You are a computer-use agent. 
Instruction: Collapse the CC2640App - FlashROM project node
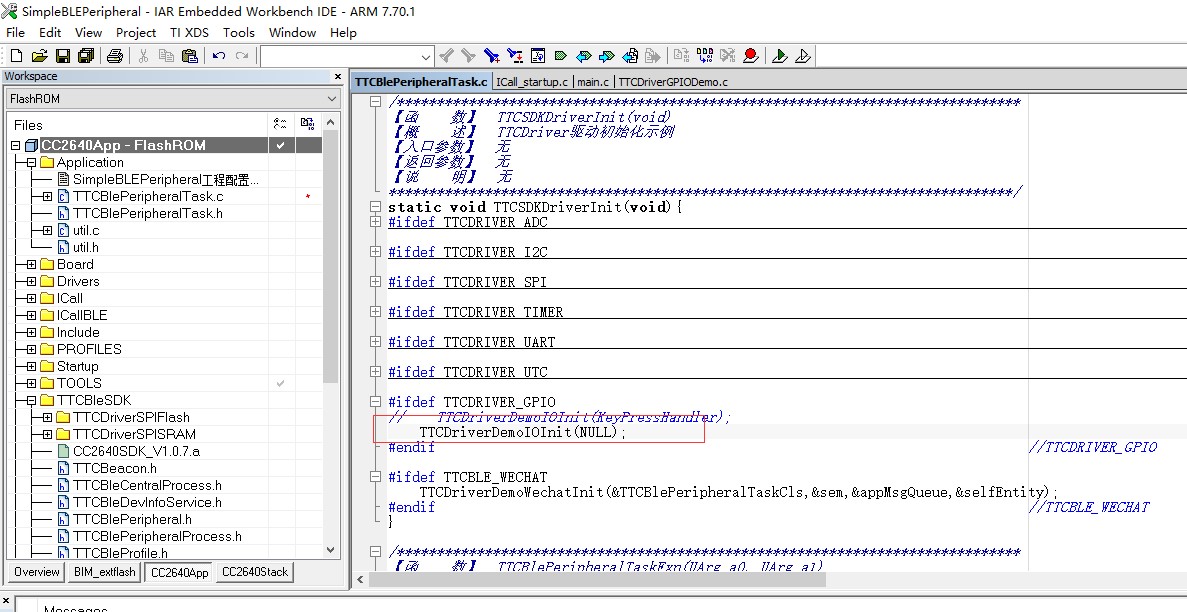tap(15, 145)
